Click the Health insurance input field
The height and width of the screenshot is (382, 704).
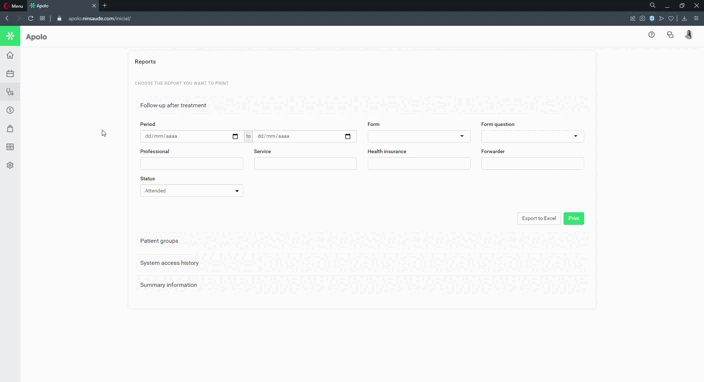419,163
